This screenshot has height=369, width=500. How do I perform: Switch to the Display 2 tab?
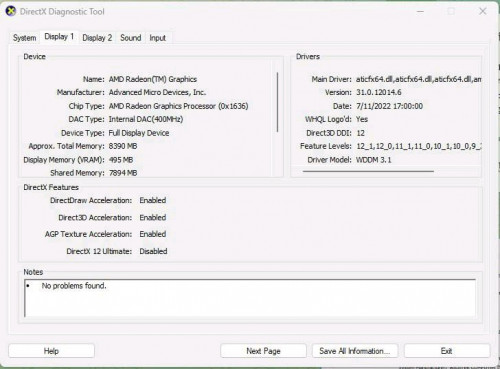pos(97,38)
